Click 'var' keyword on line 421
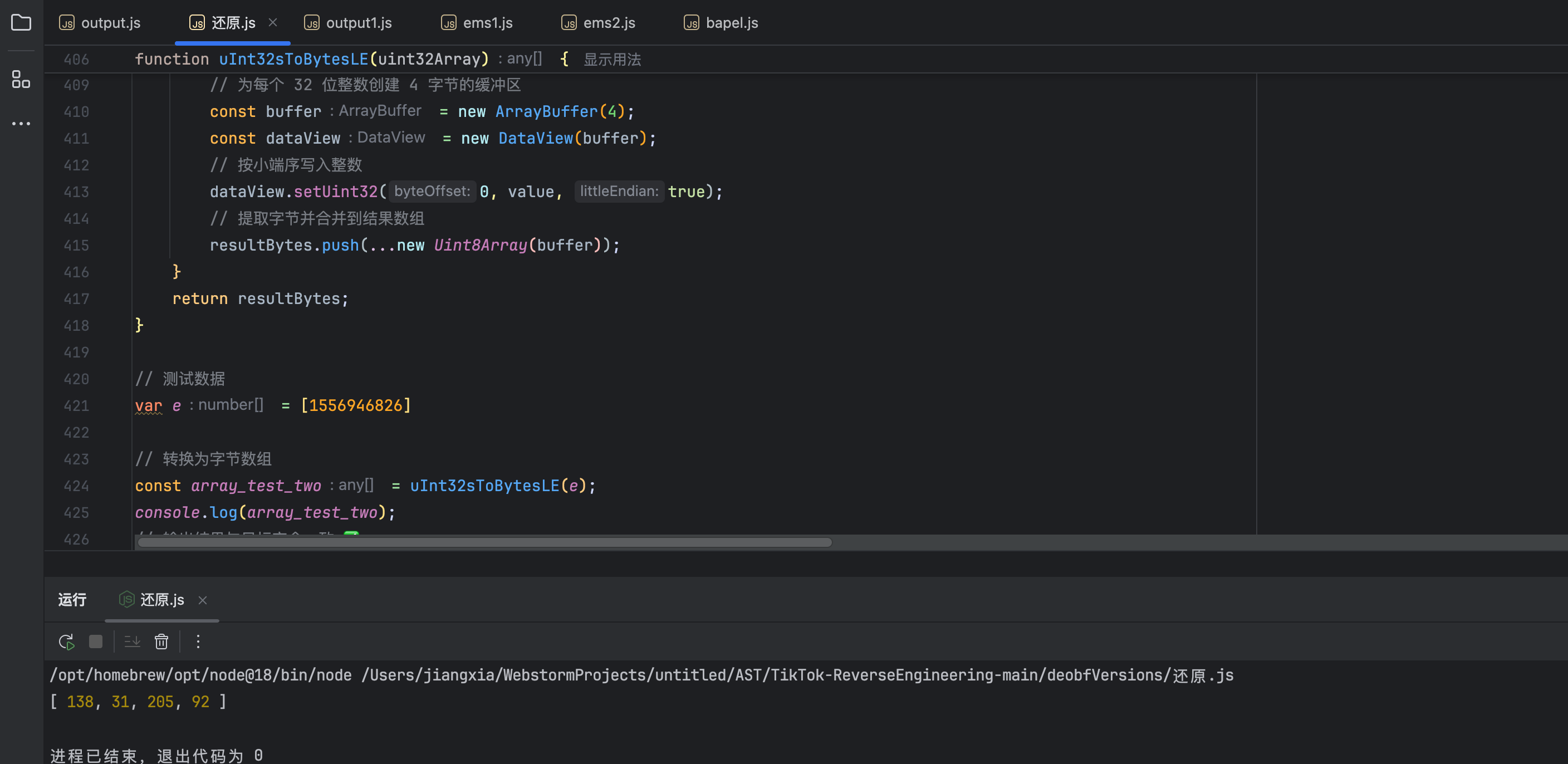This screenshot has height=764, width=1568. [149, 405]
